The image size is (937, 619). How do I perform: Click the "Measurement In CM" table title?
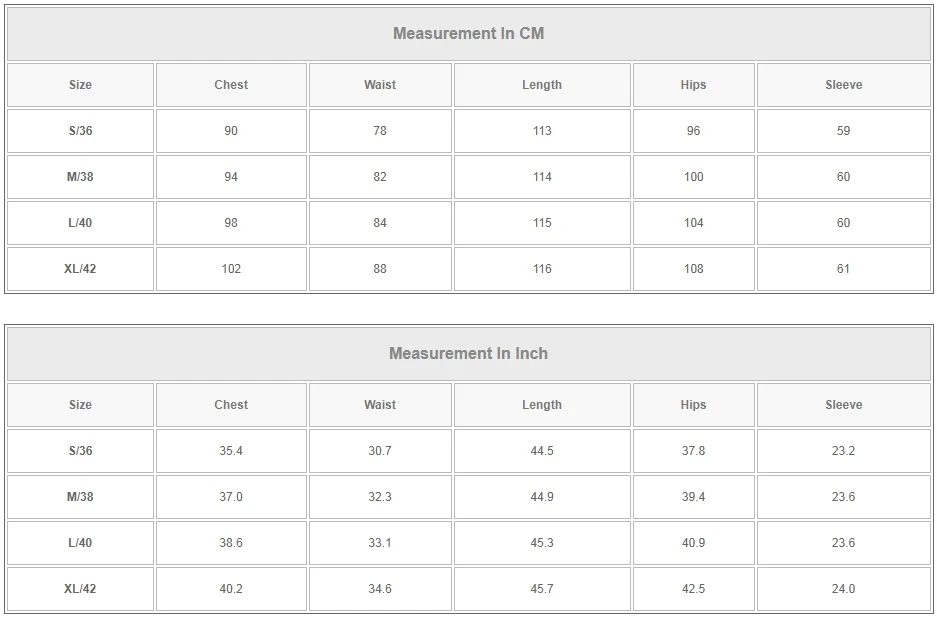coord(468,33)
